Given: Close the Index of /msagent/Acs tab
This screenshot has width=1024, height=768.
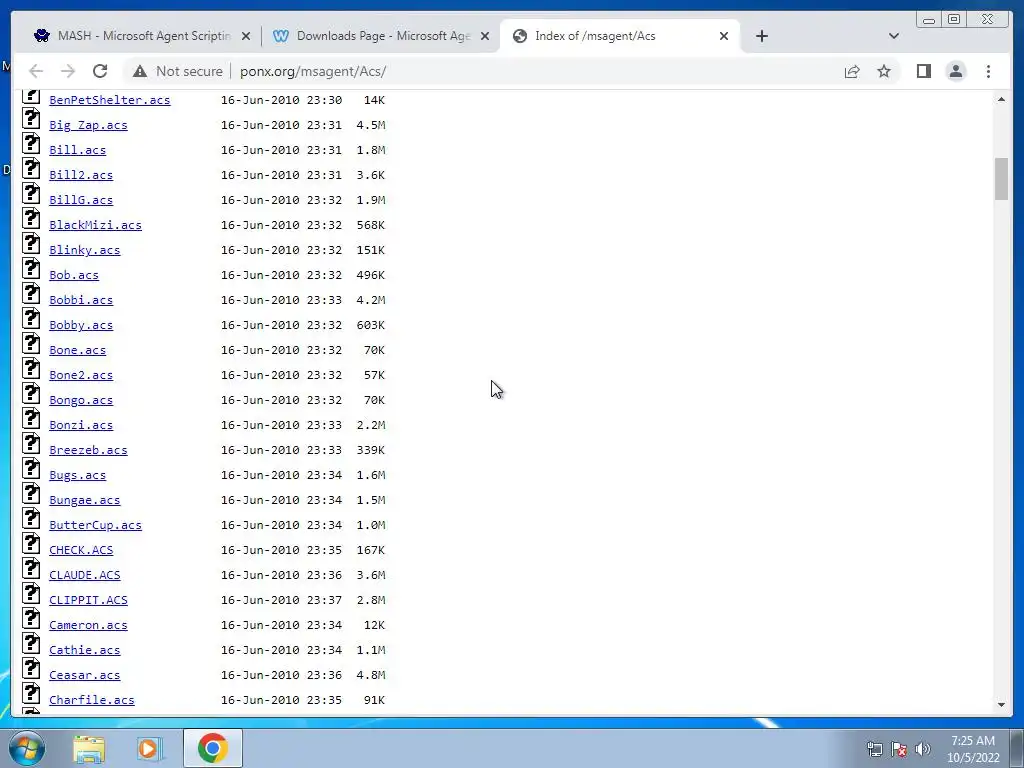Looking at the screenshot, I should (x=724, y=37).
